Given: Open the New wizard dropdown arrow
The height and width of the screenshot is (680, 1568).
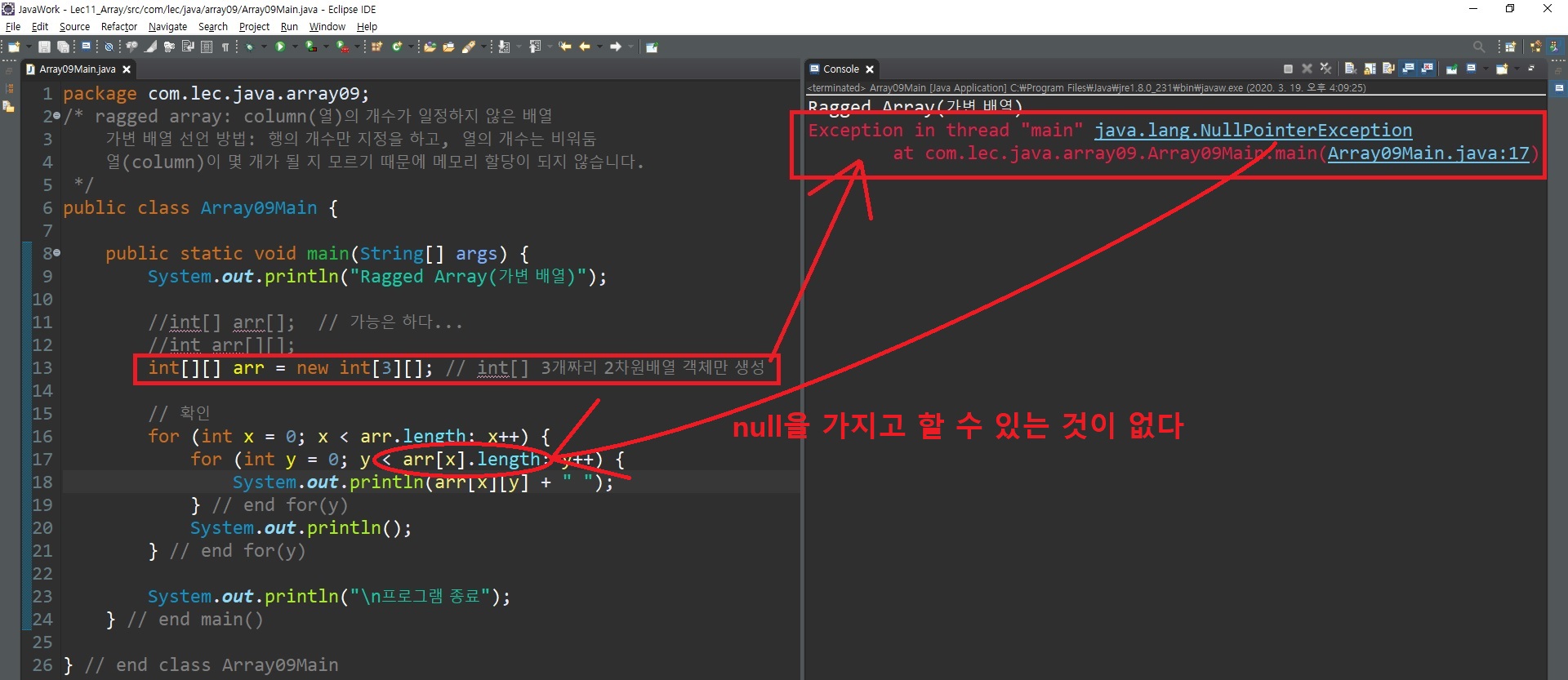Looking at the screenshot, I should (x=28, y=47).
